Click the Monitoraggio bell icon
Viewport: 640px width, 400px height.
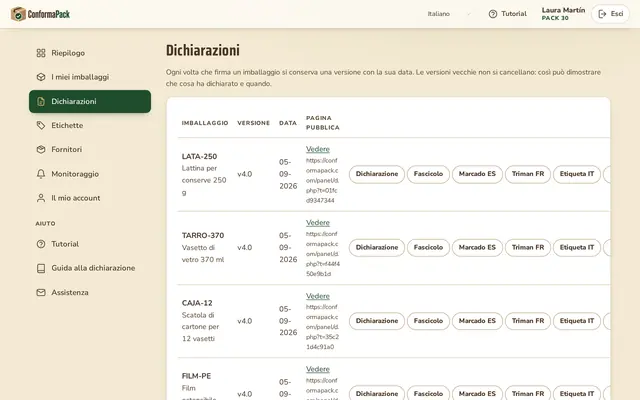point(41,174)
